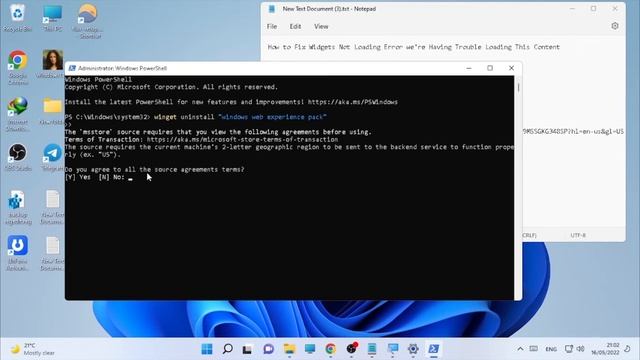Open the Windows Start menu
Image resolution: width=640 pixels, height=360 pixels.
pos(207,349)
